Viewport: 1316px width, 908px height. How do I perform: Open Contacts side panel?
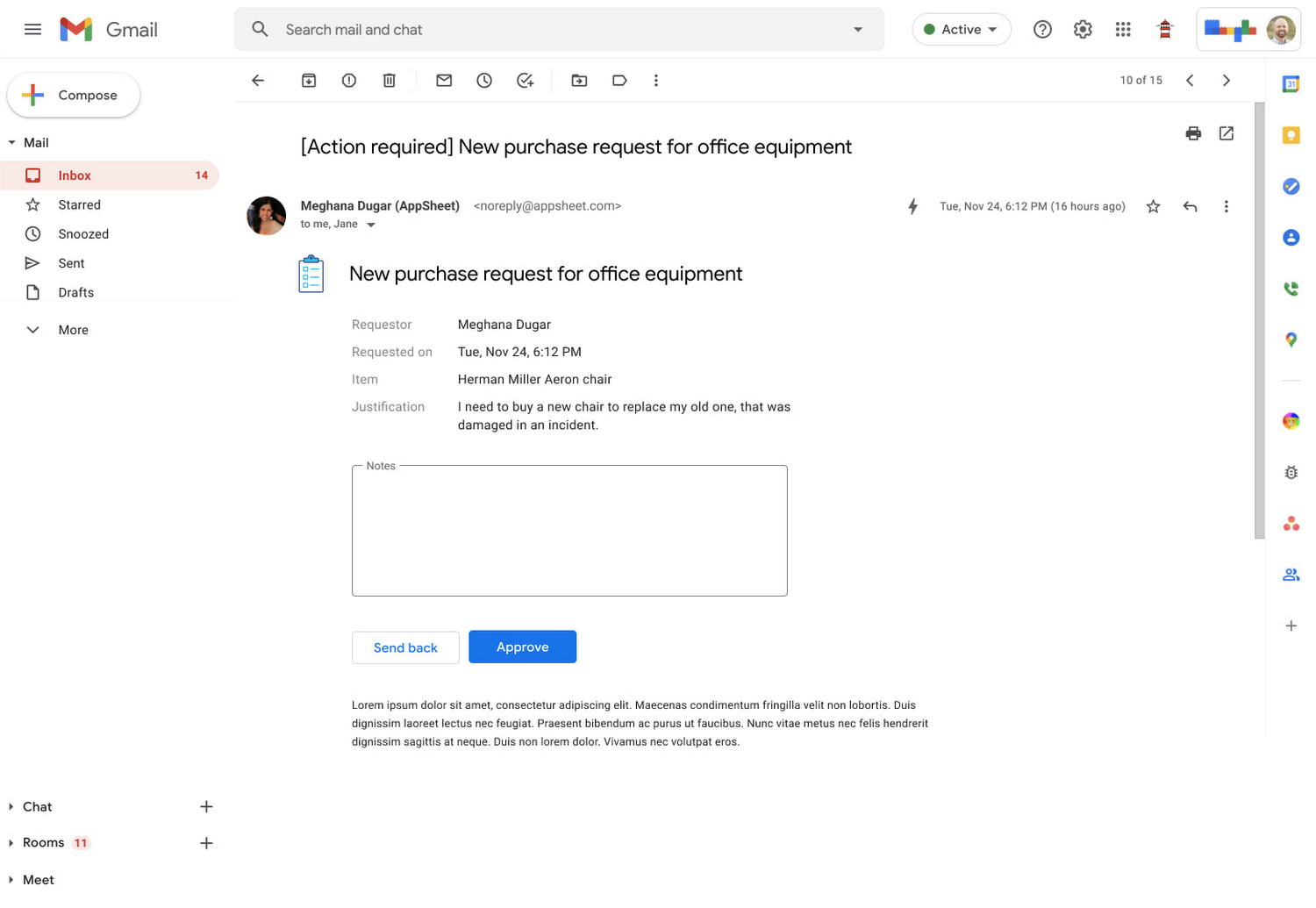pos(1291,237)
